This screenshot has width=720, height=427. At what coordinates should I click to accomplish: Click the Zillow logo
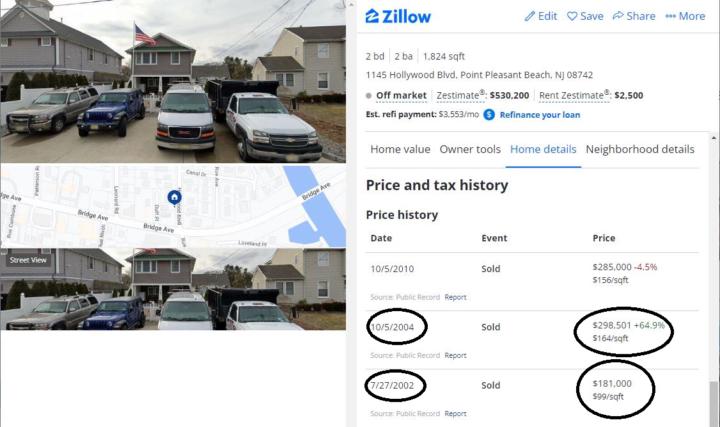397,16
